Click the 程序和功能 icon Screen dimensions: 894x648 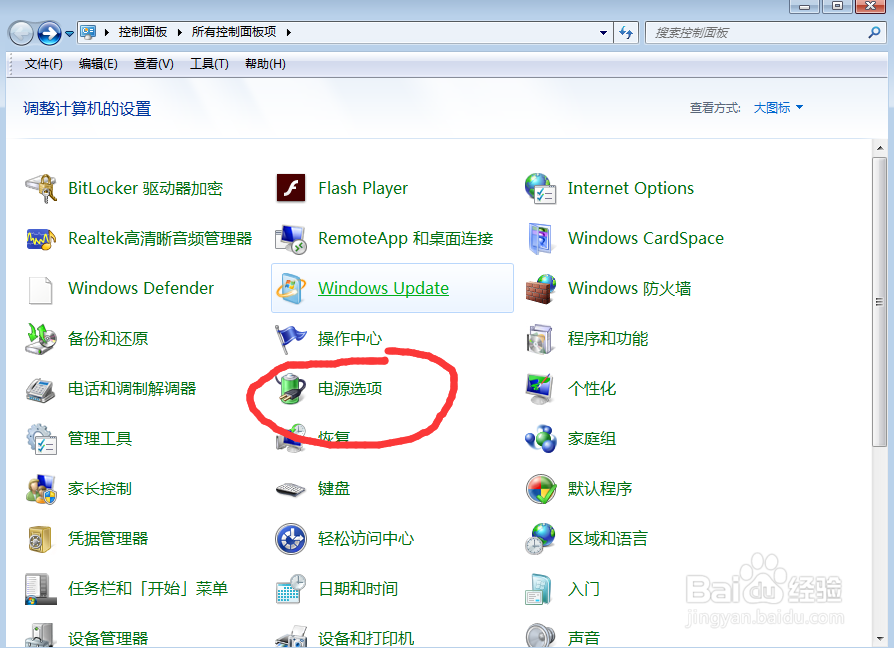541,339
